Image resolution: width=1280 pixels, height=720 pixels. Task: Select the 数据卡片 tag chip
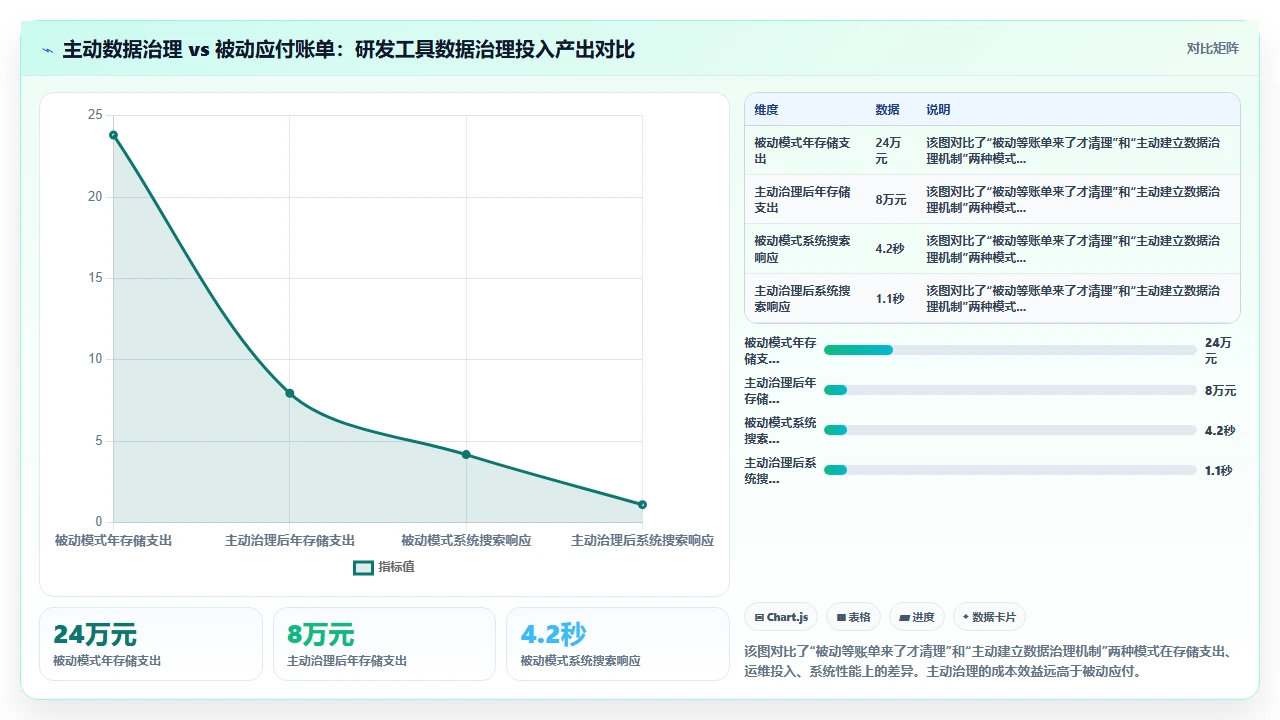coord(989,617)
